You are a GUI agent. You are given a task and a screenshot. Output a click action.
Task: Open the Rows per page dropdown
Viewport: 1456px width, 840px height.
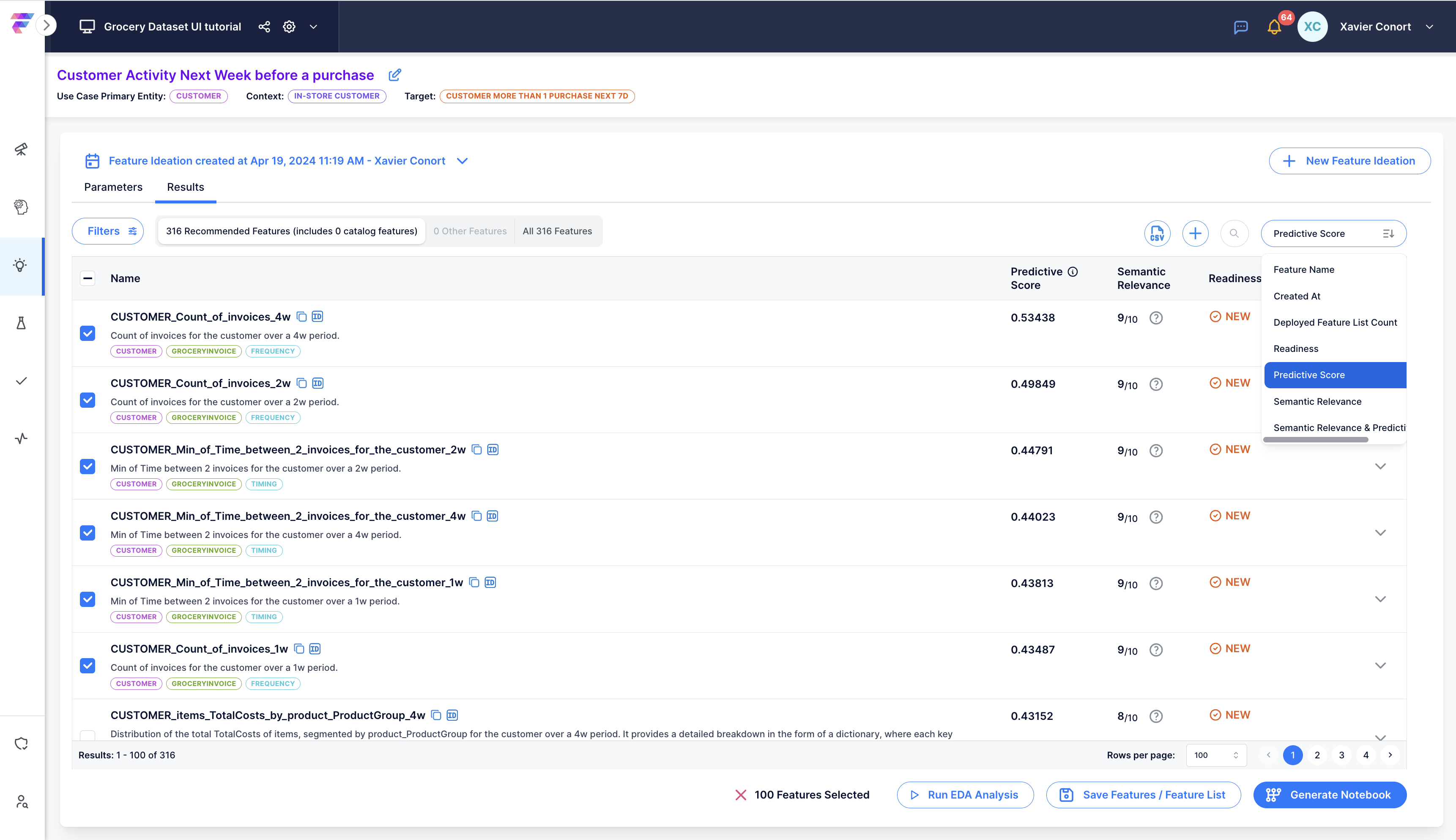coord(1216,755)
